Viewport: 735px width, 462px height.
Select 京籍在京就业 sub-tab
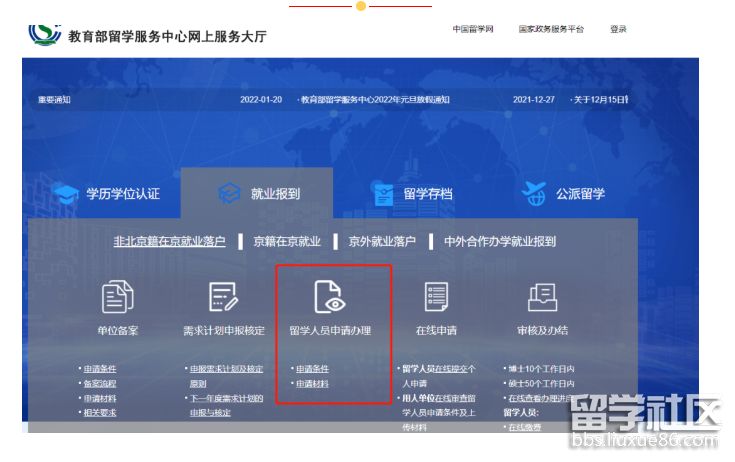(287, 241)
